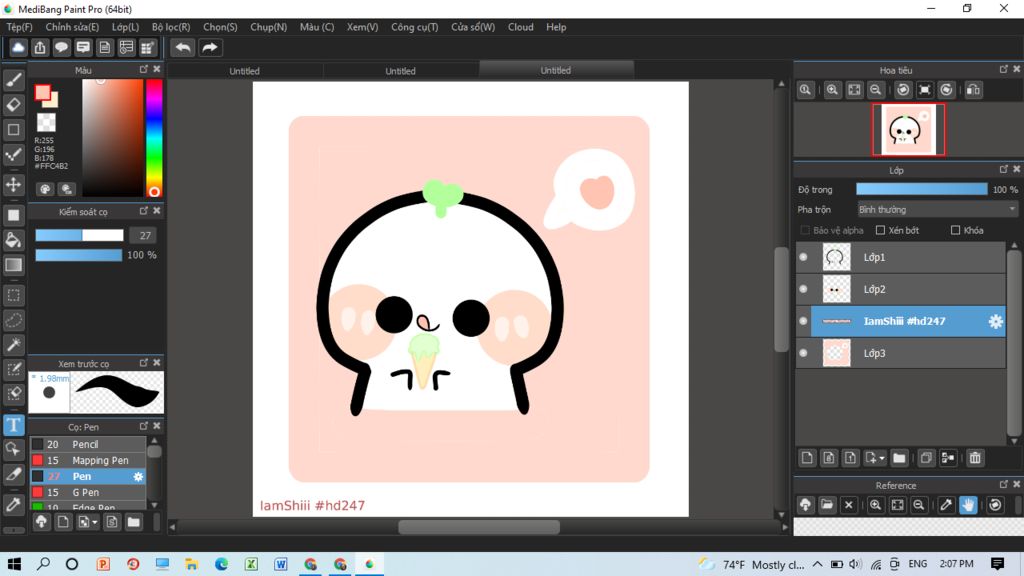Open the Chỉnh sửa(E) menu
Screen dimensions: 1024x576
(x=72, y=27)
